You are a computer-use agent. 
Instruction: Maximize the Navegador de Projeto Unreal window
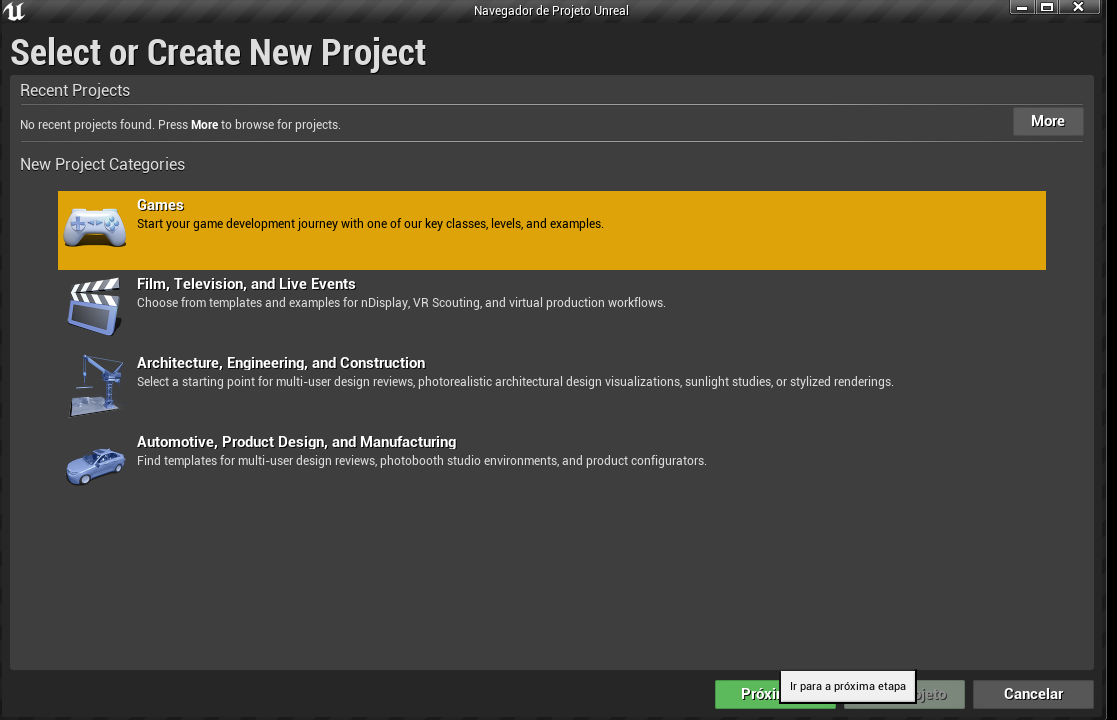click(1046, 7)
